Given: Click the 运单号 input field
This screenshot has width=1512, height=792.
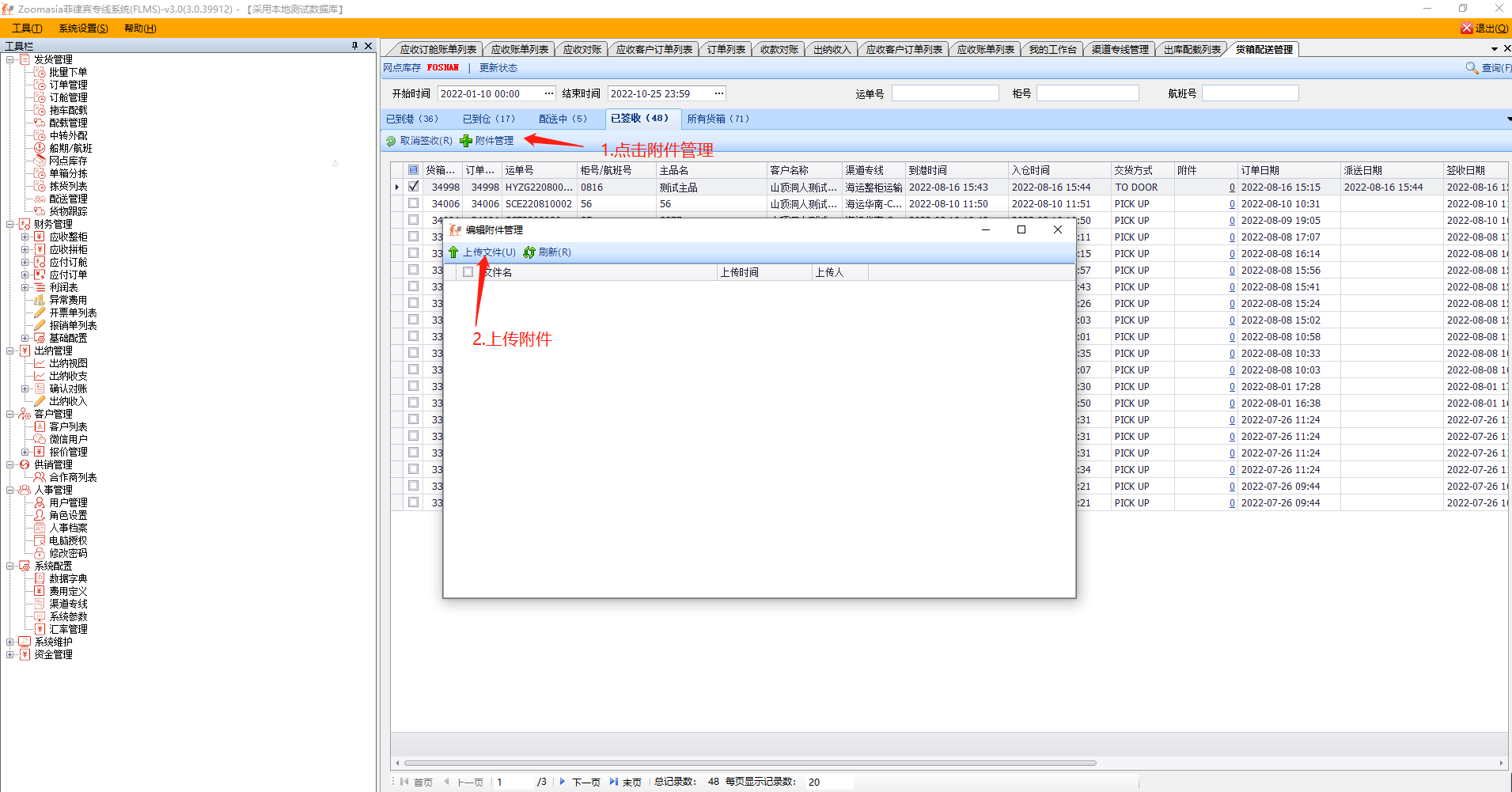Looking at the screenshot, I should click(x=945, y=93).
